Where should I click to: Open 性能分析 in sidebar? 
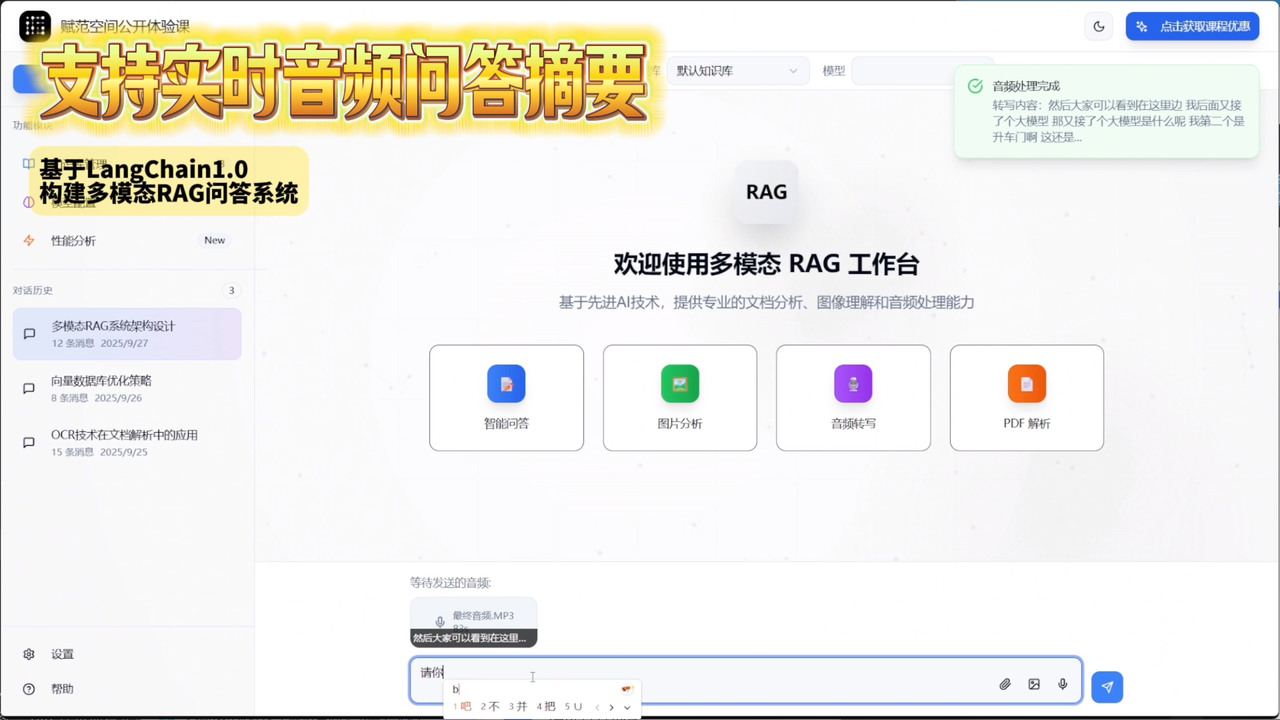point(127,241)
